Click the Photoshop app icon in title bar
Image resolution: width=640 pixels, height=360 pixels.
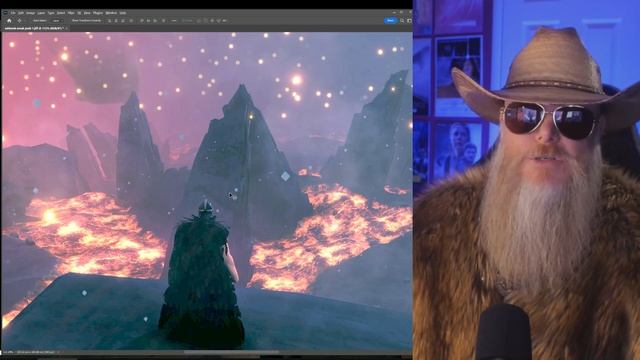(5, 13)
